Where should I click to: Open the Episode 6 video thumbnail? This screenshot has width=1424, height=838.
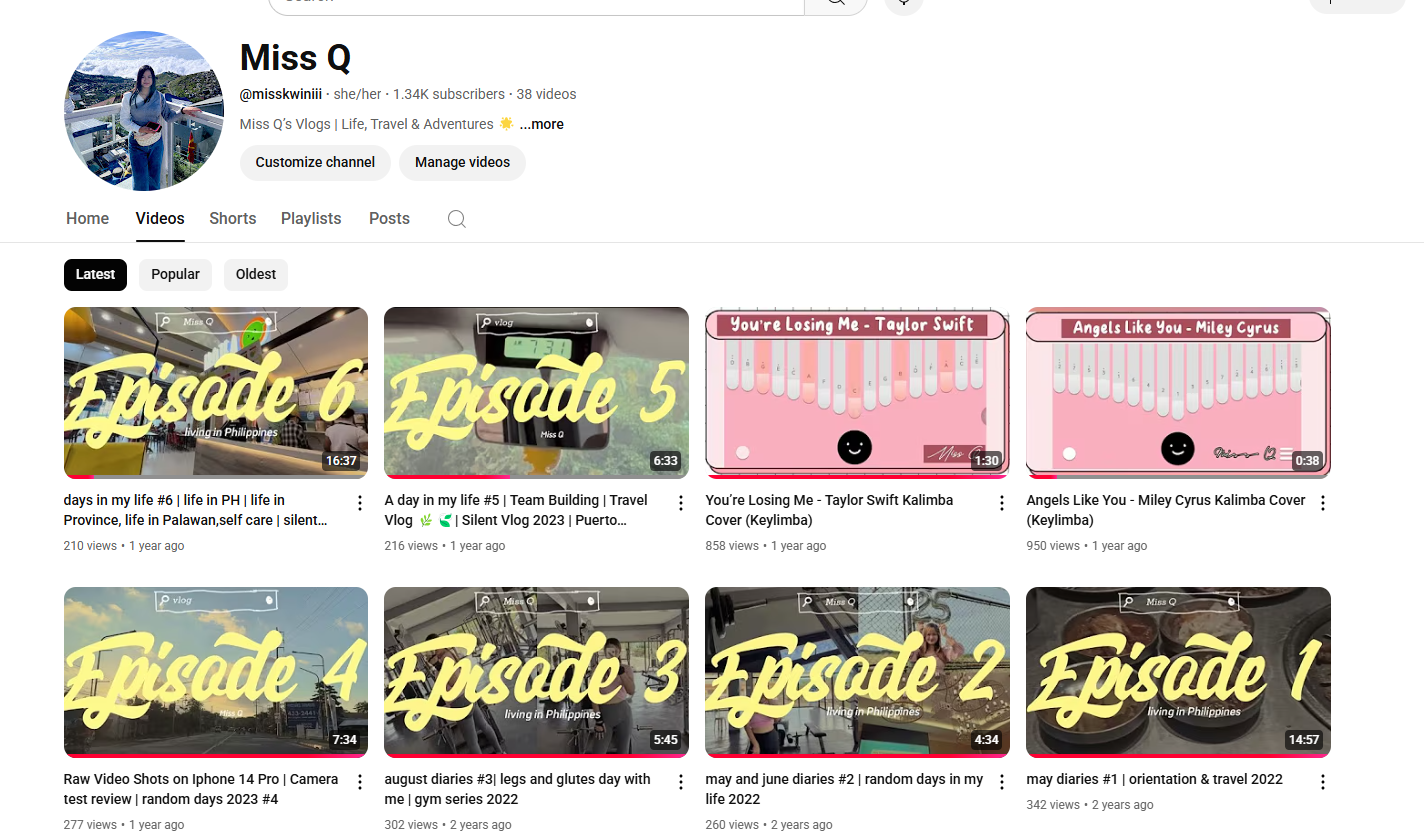pos(216,392)
